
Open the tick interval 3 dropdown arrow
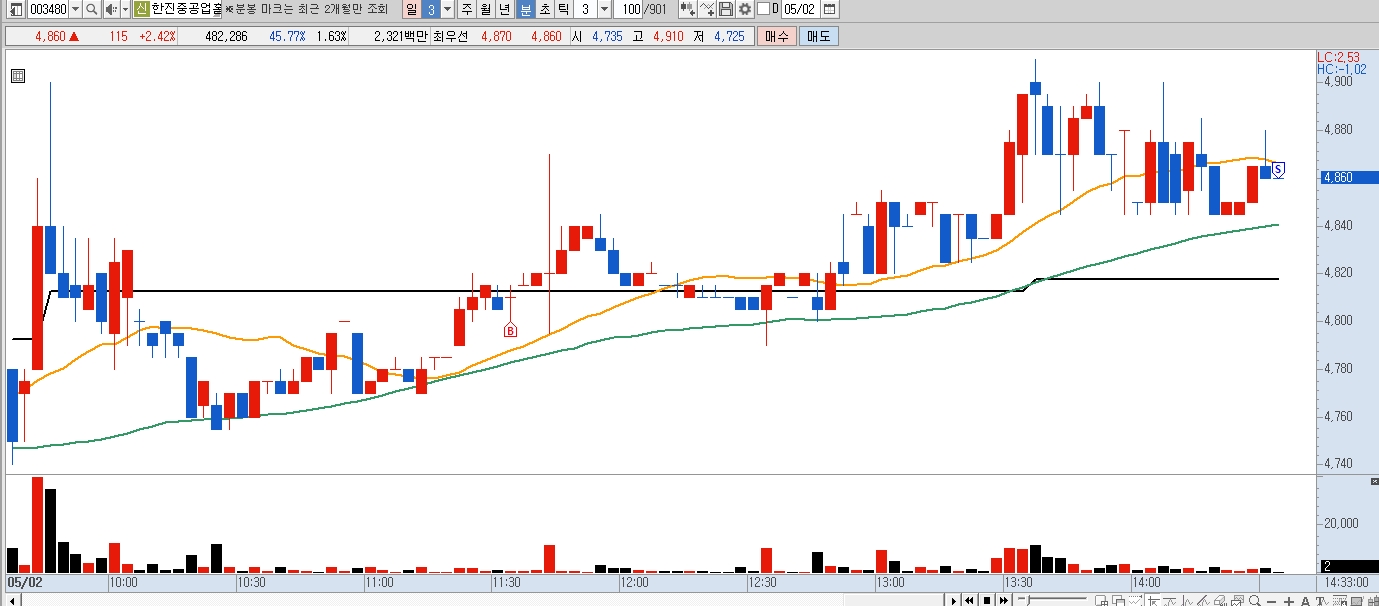pyautogui.click(x=605, y=9)
